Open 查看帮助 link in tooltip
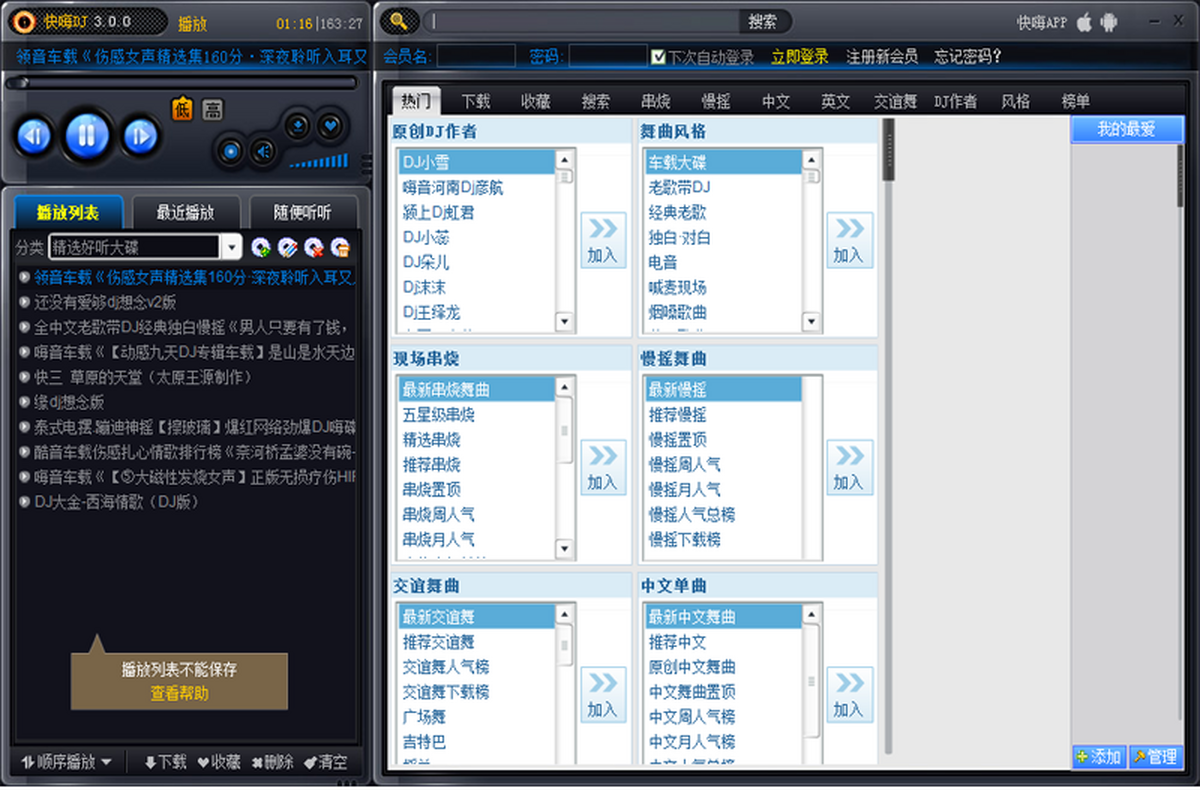Viewport: 1200px width, 800px height. tap(180, 693)
